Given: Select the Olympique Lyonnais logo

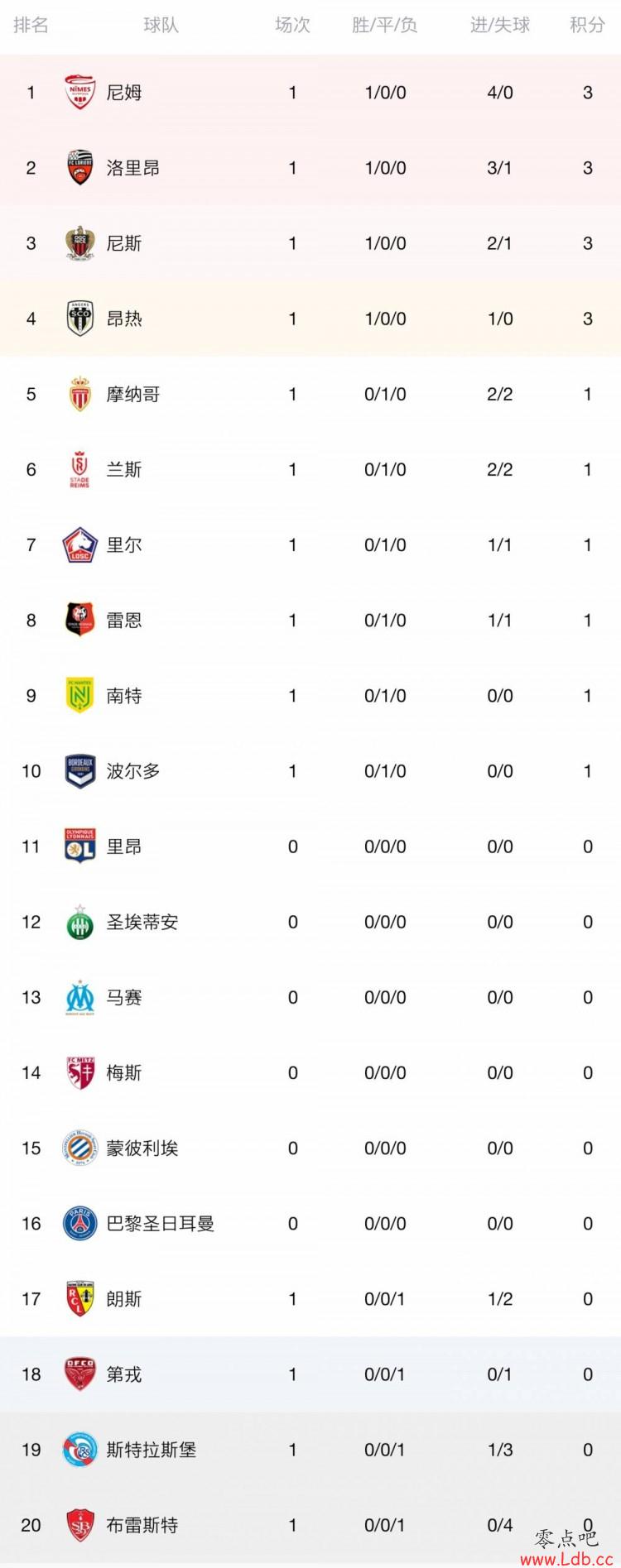Looking at the screenshot, I should click(80, 846).
